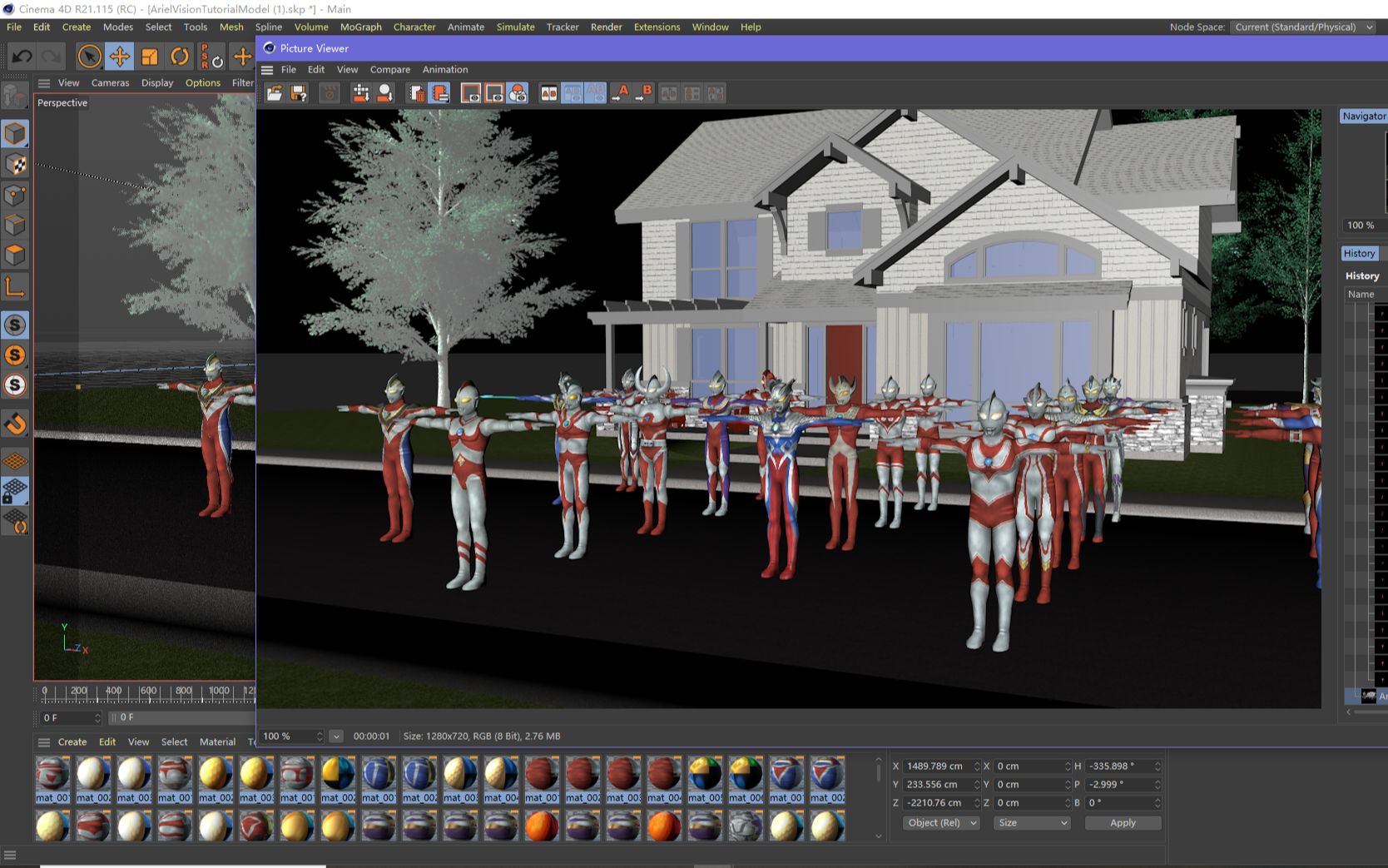Select the Scale tool
This screenshot has width=1388, height=868.
[150, 57]
